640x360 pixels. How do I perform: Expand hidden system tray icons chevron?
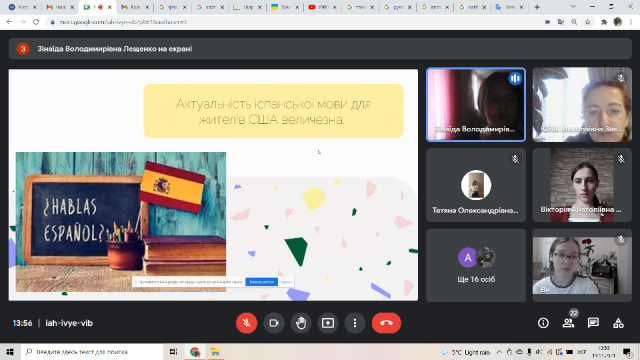(x=499, y=352)
